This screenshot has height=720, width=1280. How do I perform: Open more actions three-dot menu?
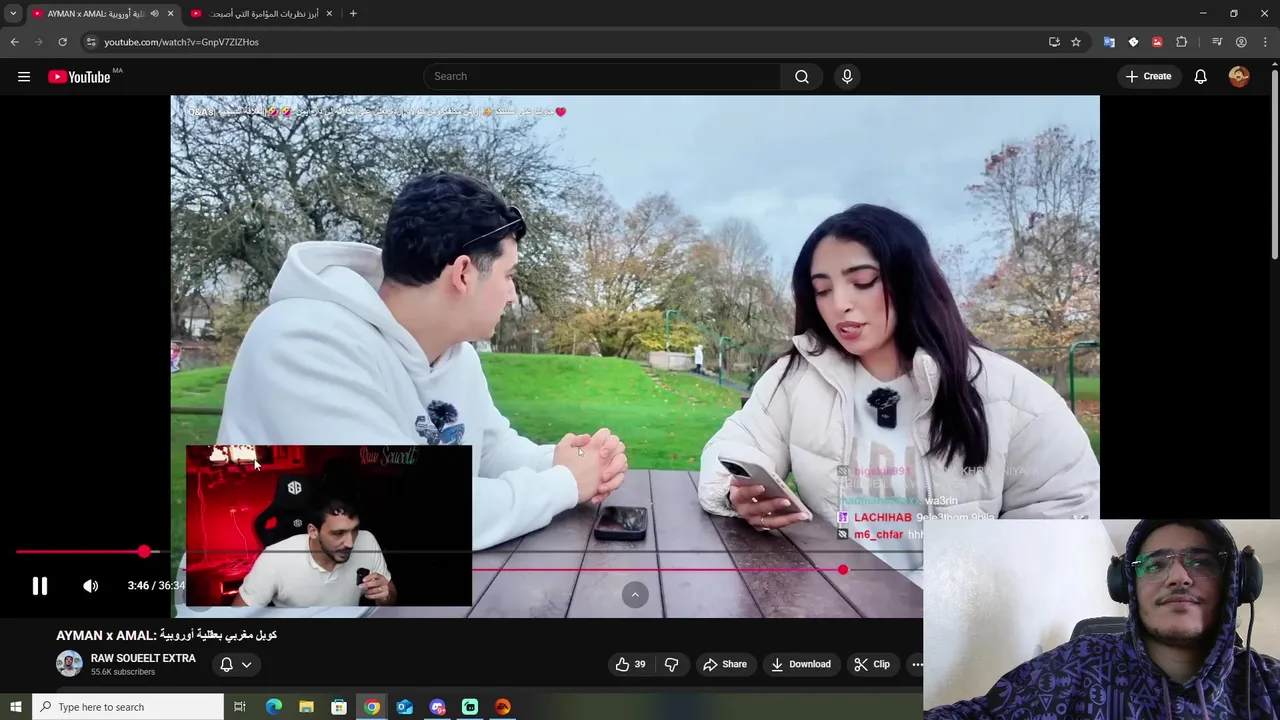(916, 664)
